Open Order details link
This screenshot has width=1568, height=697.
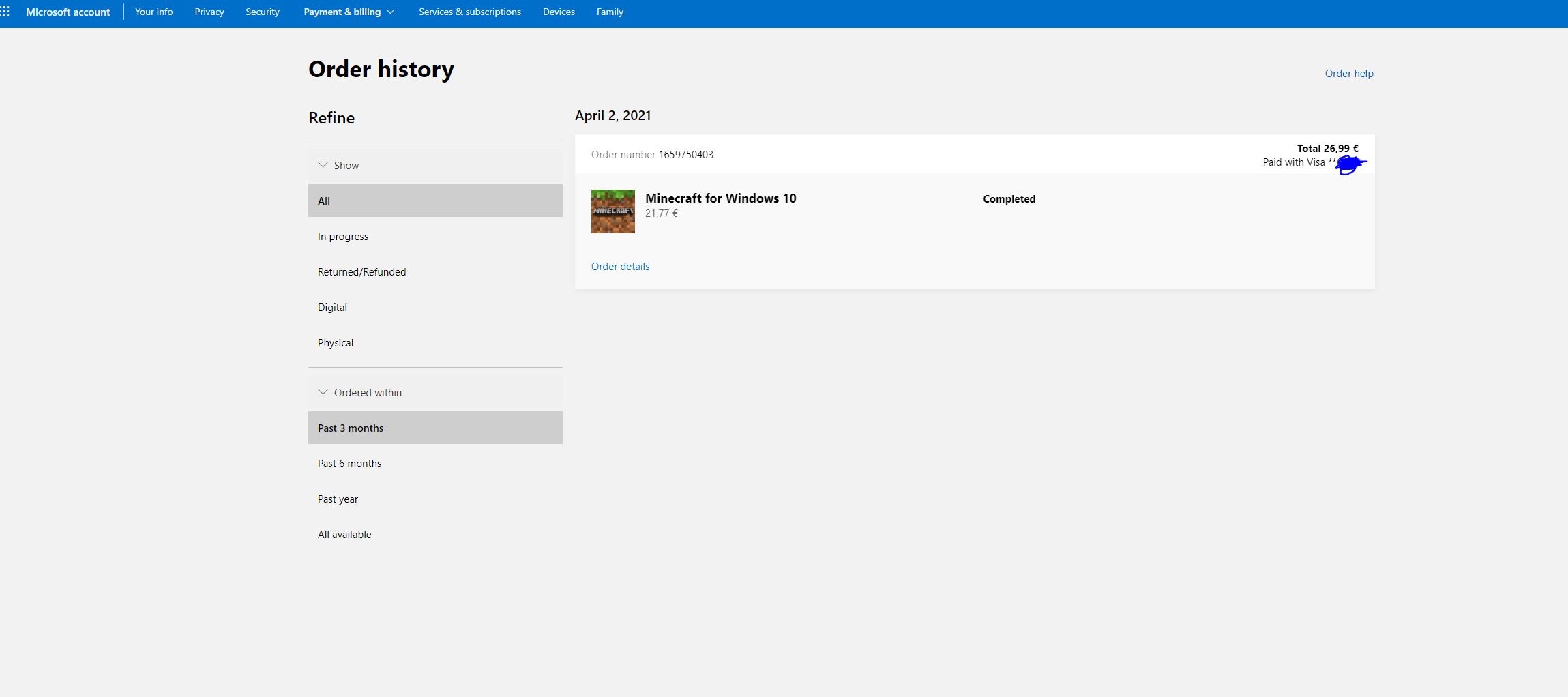[620, 267]
